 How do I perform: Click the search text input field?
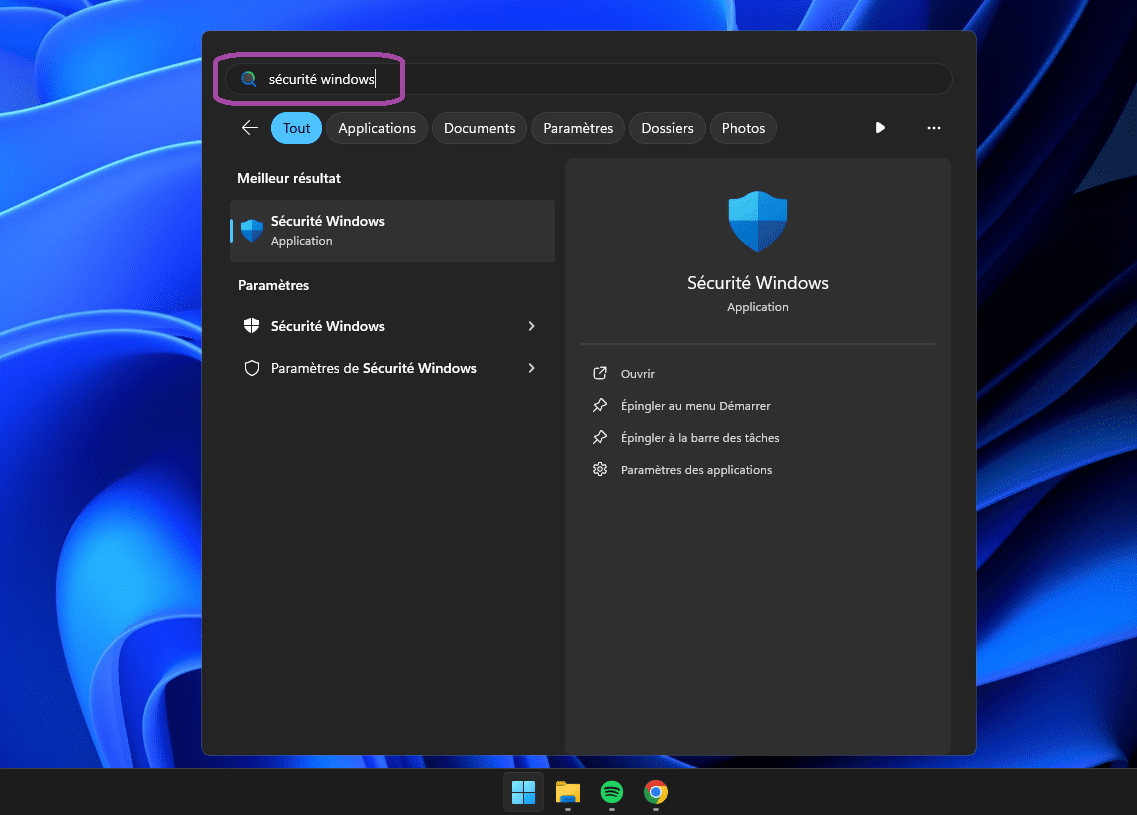(x=600, y=79)
